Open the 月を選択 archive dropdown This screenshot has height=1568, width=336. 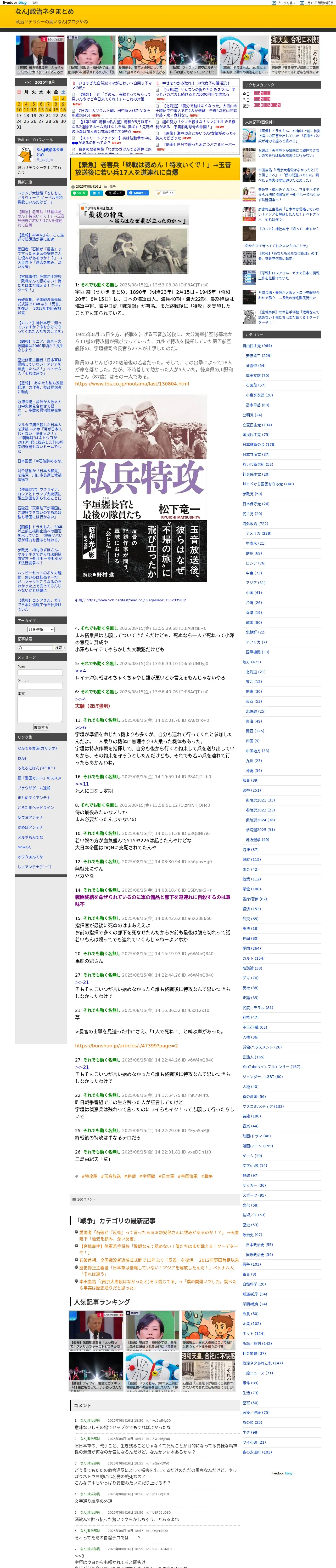pos(41,629)
